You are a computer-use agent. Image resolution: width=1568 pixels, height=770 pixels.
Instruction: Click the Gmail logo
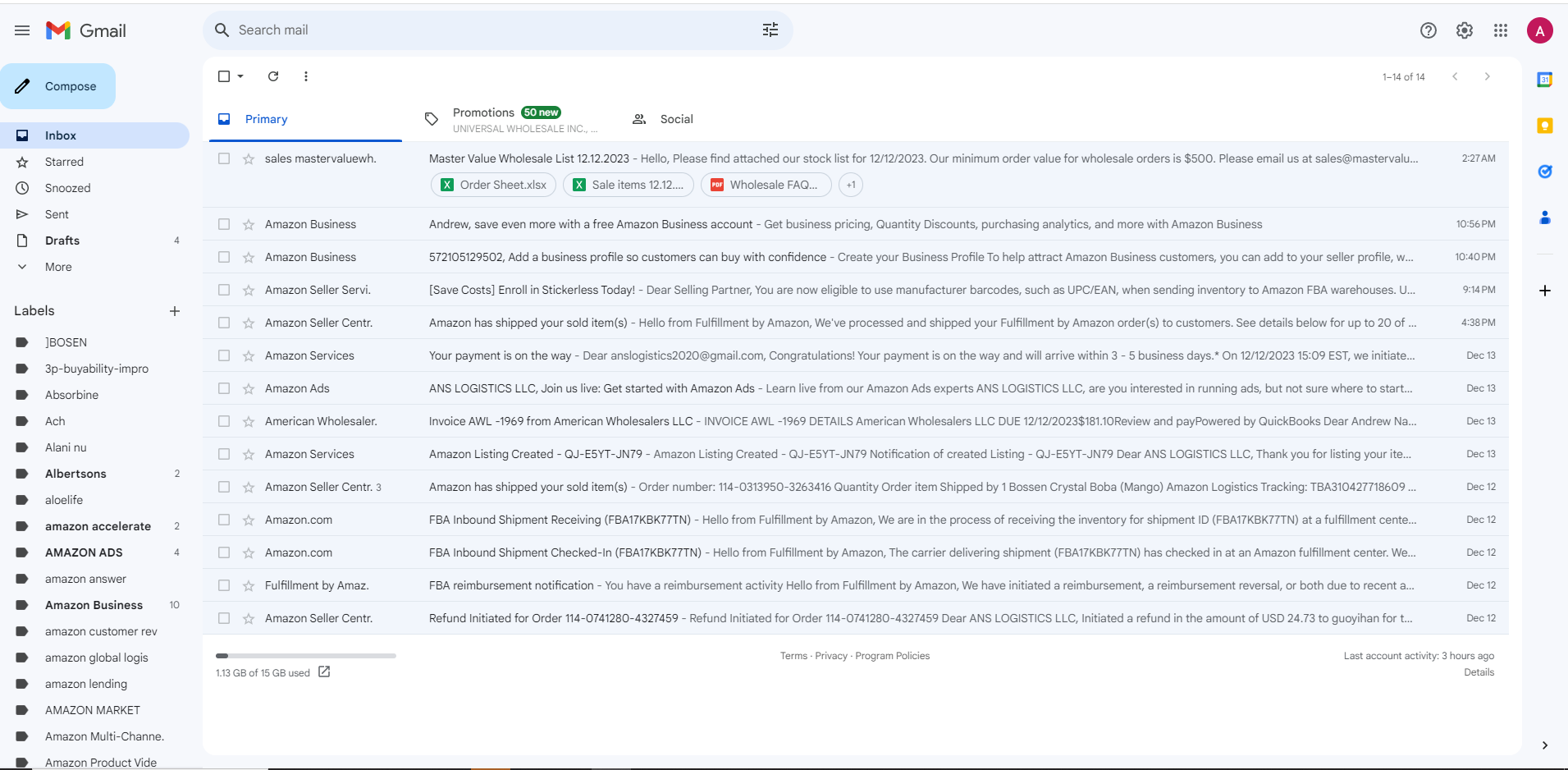point(86,30)
